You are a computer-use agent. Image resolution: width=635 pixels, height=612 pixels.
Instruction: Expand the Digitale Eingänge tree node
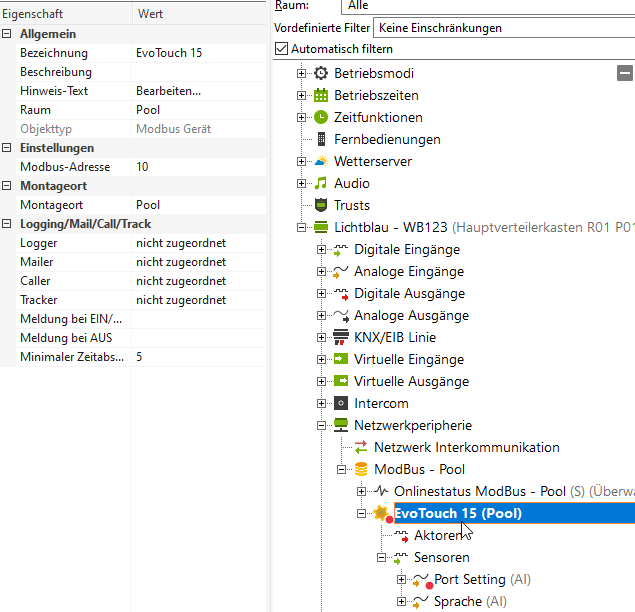(x=322, y=249)
